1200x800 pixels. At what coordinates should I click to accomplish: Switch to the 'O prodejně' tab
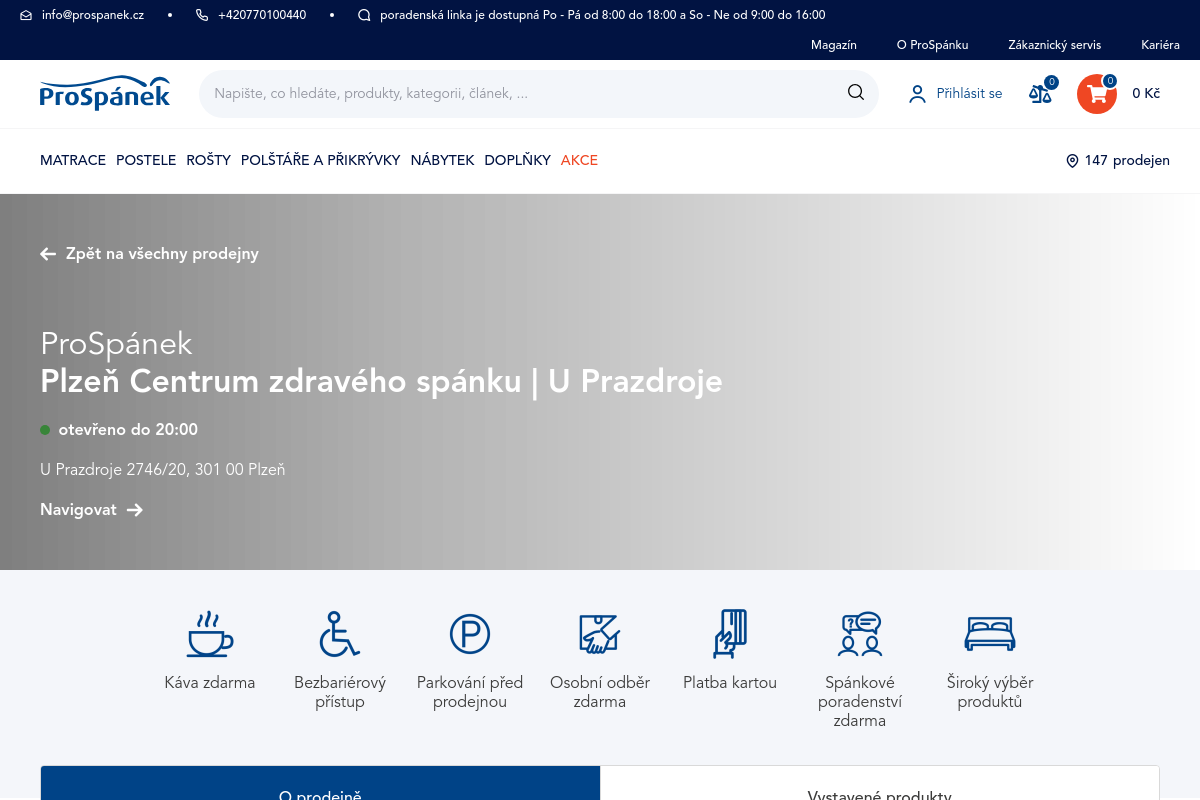click(x=320, y=790)
